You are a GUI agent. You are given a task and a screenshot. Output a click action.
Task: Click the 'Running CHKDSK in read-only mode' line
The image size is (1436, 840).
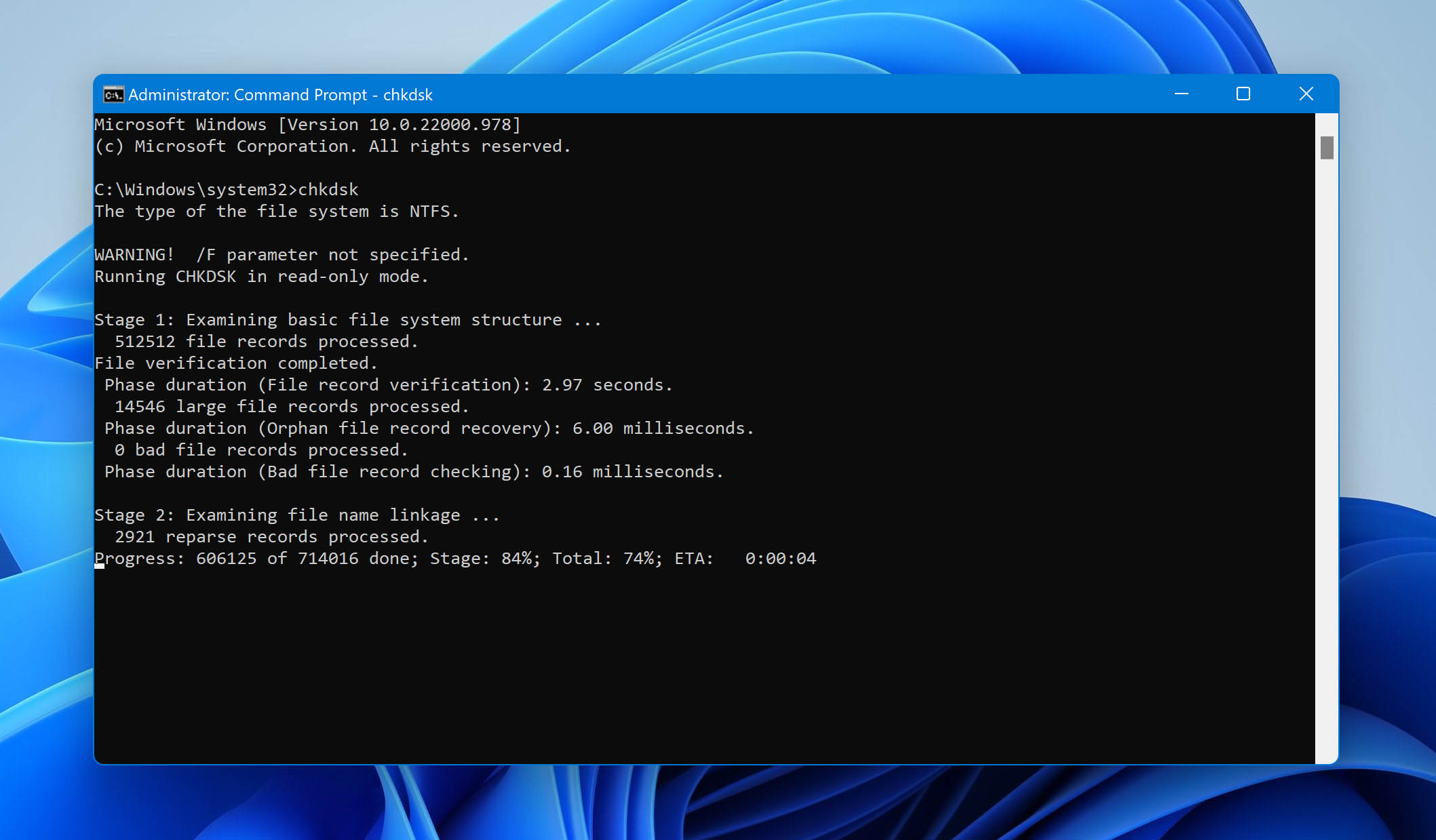(x=261, y=277)
